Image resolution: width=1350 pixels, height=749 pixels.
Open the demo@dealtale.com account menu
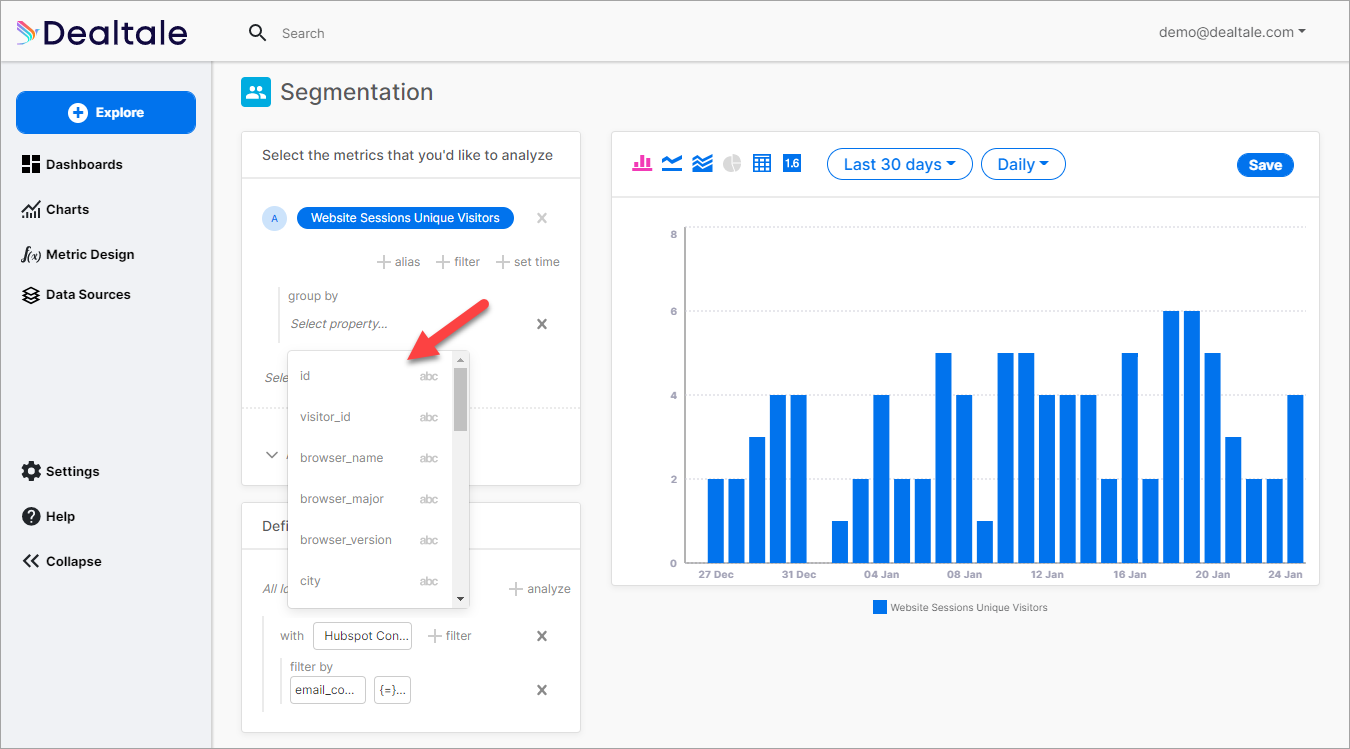1232,32
